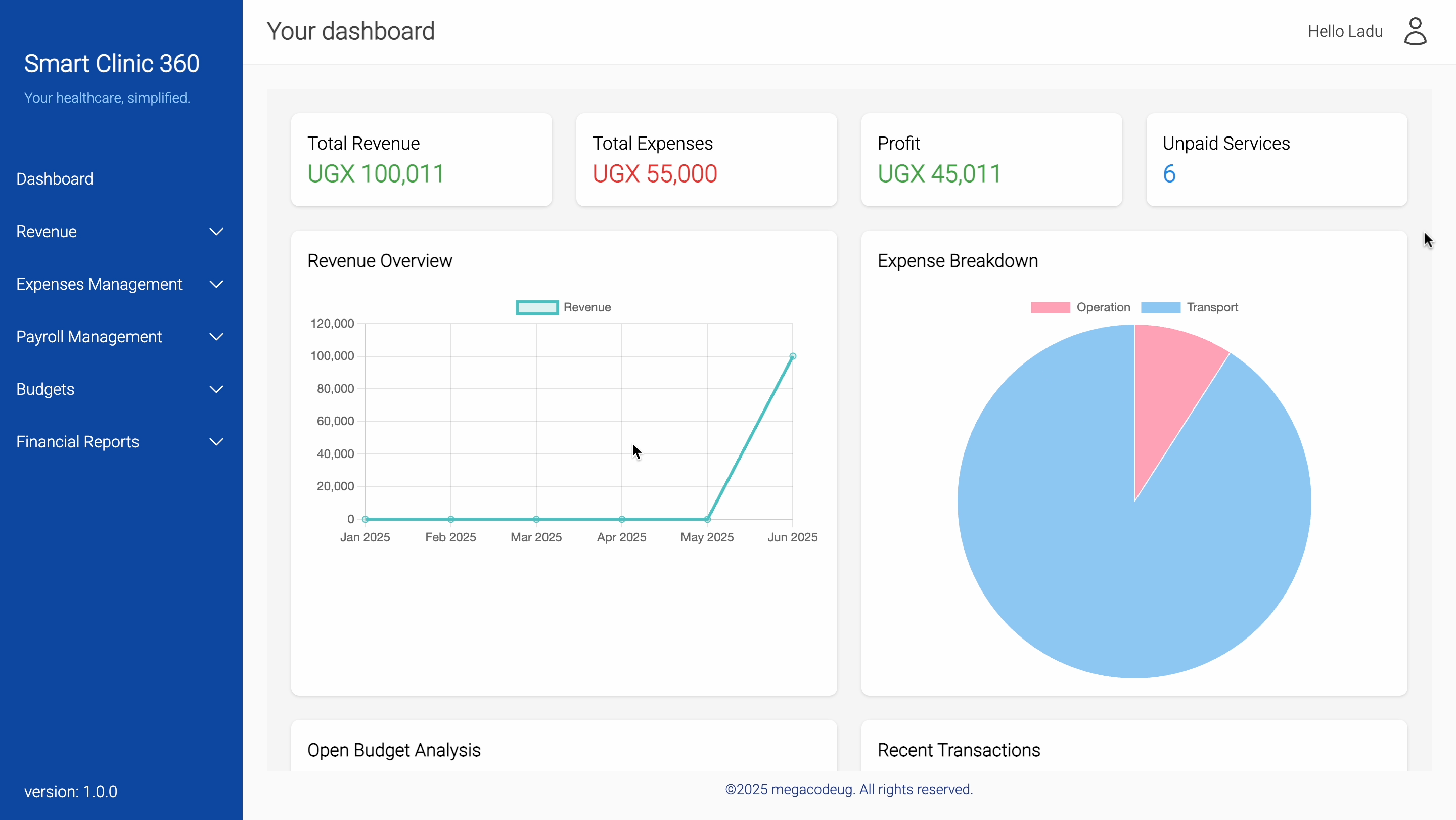Click the version: 1.0.0 label
Image resolution: width=1456 pixels, height=820 pixels.
pyautogui.click(x=71, y=792)
